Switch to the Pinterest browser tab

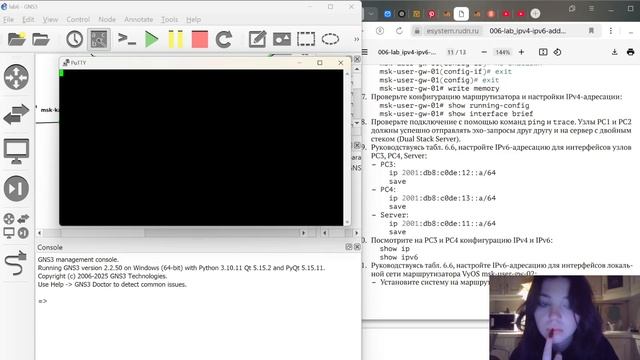(x=431, y=14)
